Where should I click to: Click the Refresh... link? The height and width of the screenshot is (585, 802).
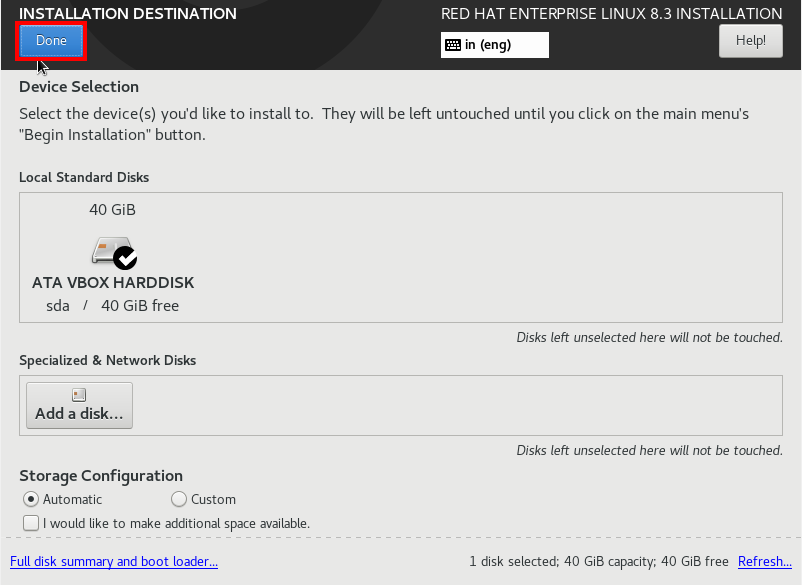point(765,561)
